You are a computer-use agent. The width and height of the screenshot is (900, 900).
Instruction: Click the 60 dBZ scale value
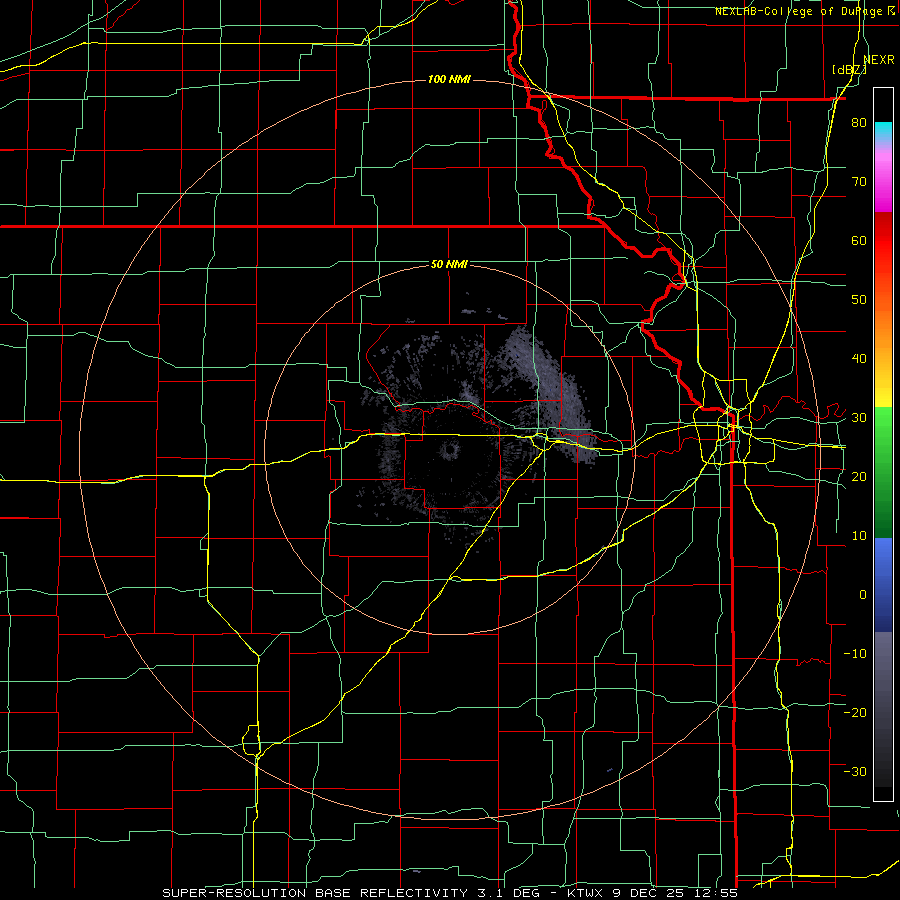[859, 241]
